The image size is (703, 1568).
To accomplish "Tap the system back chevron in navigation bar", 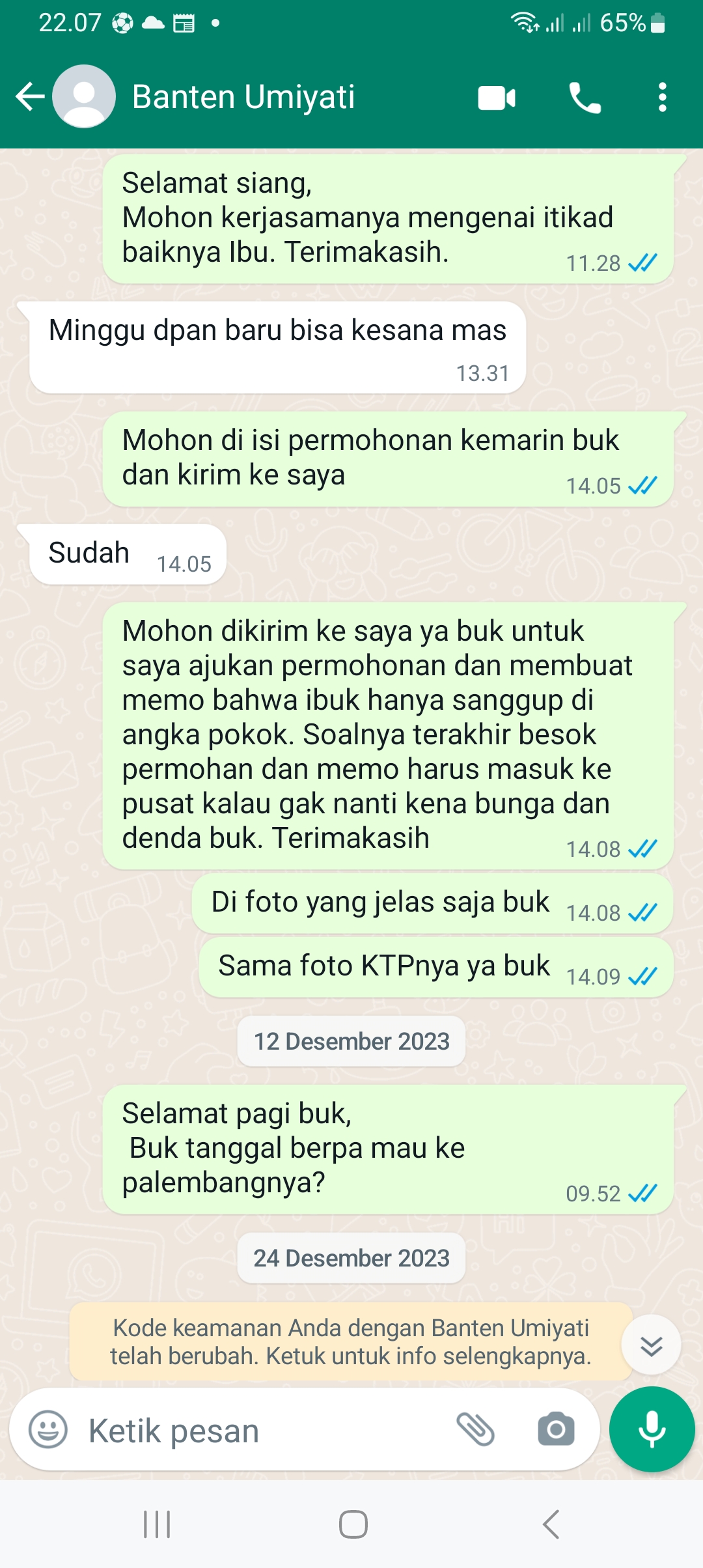I will (551, 1524).
